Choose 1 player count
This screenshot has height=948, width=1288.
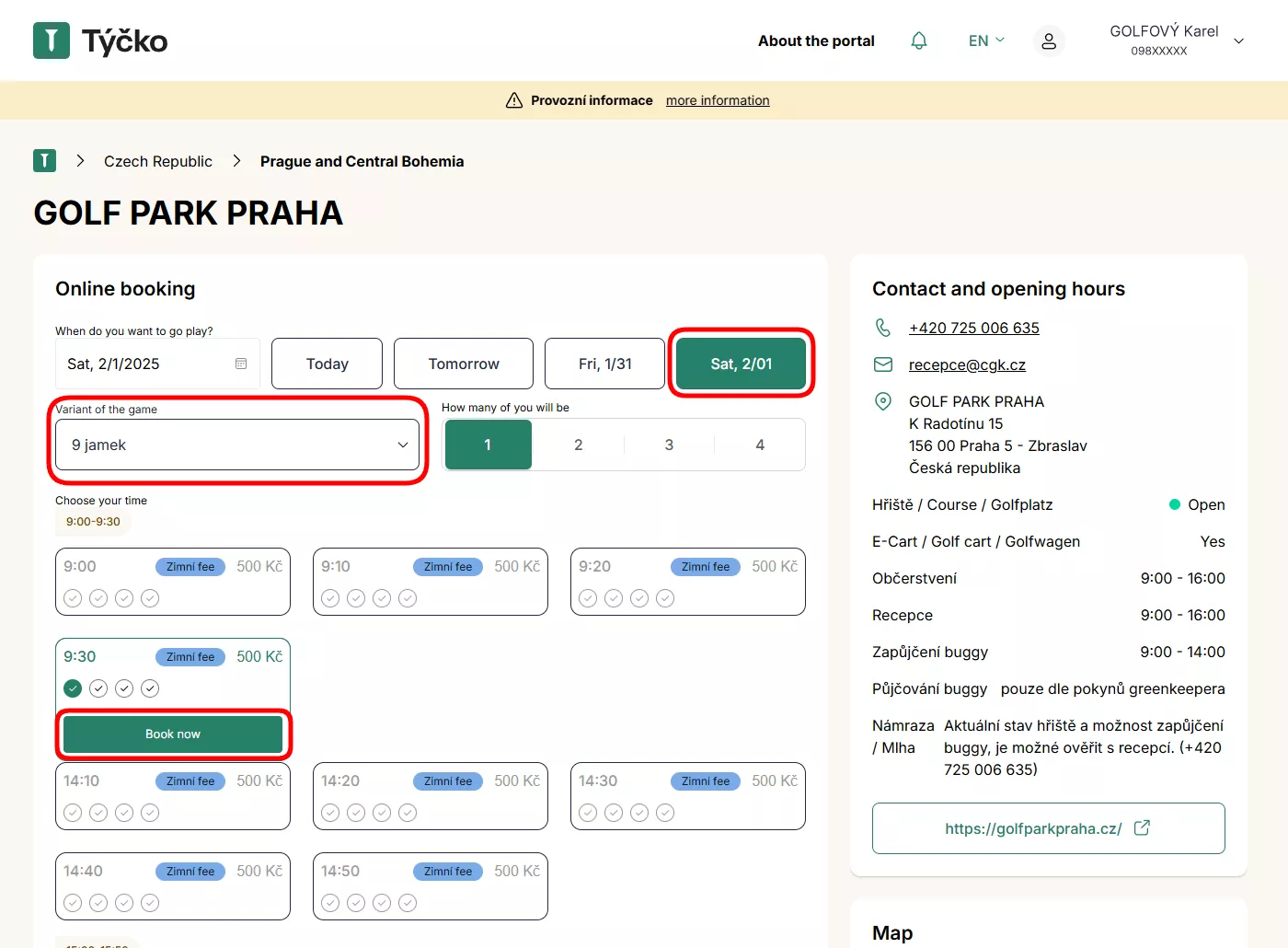point(488,445)
